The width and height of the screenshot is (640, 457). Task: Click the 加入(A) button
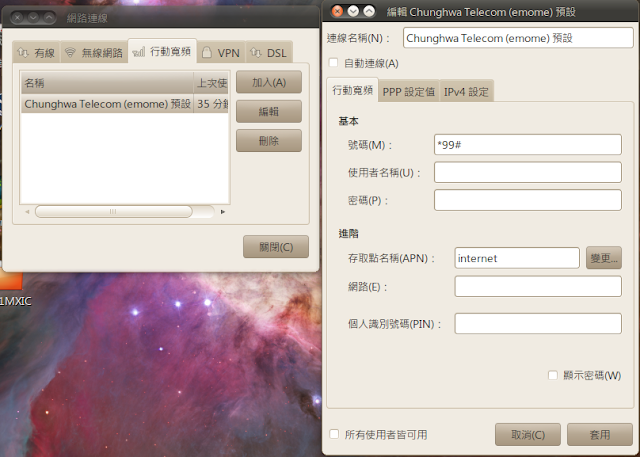(x=269, y=82)
